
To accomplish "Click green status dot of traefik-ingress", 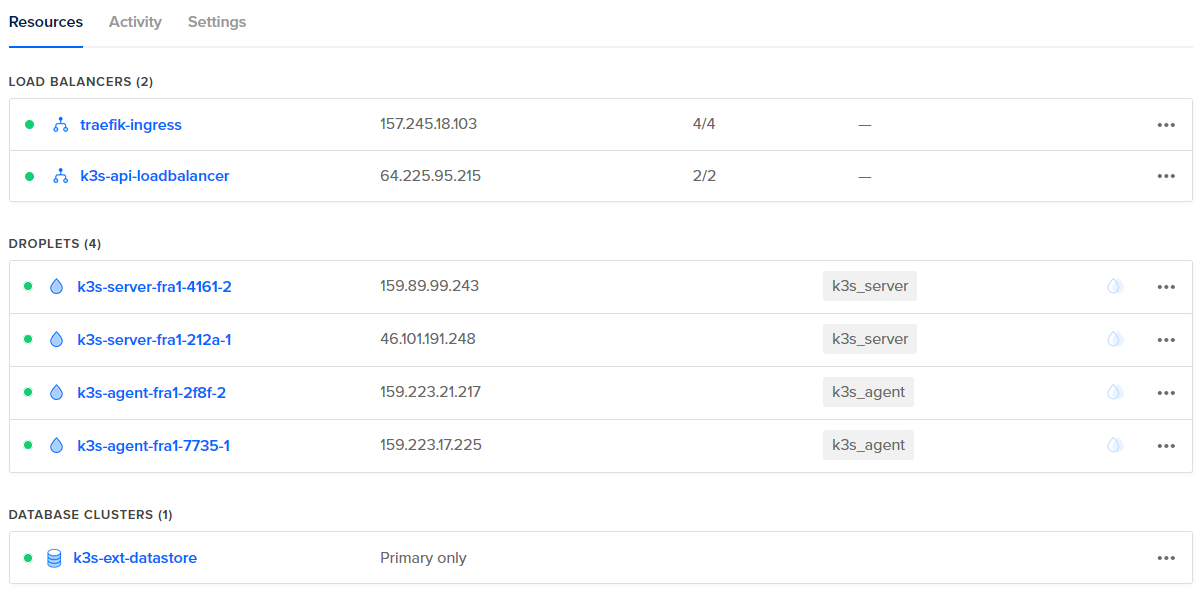I will point(29,125).
